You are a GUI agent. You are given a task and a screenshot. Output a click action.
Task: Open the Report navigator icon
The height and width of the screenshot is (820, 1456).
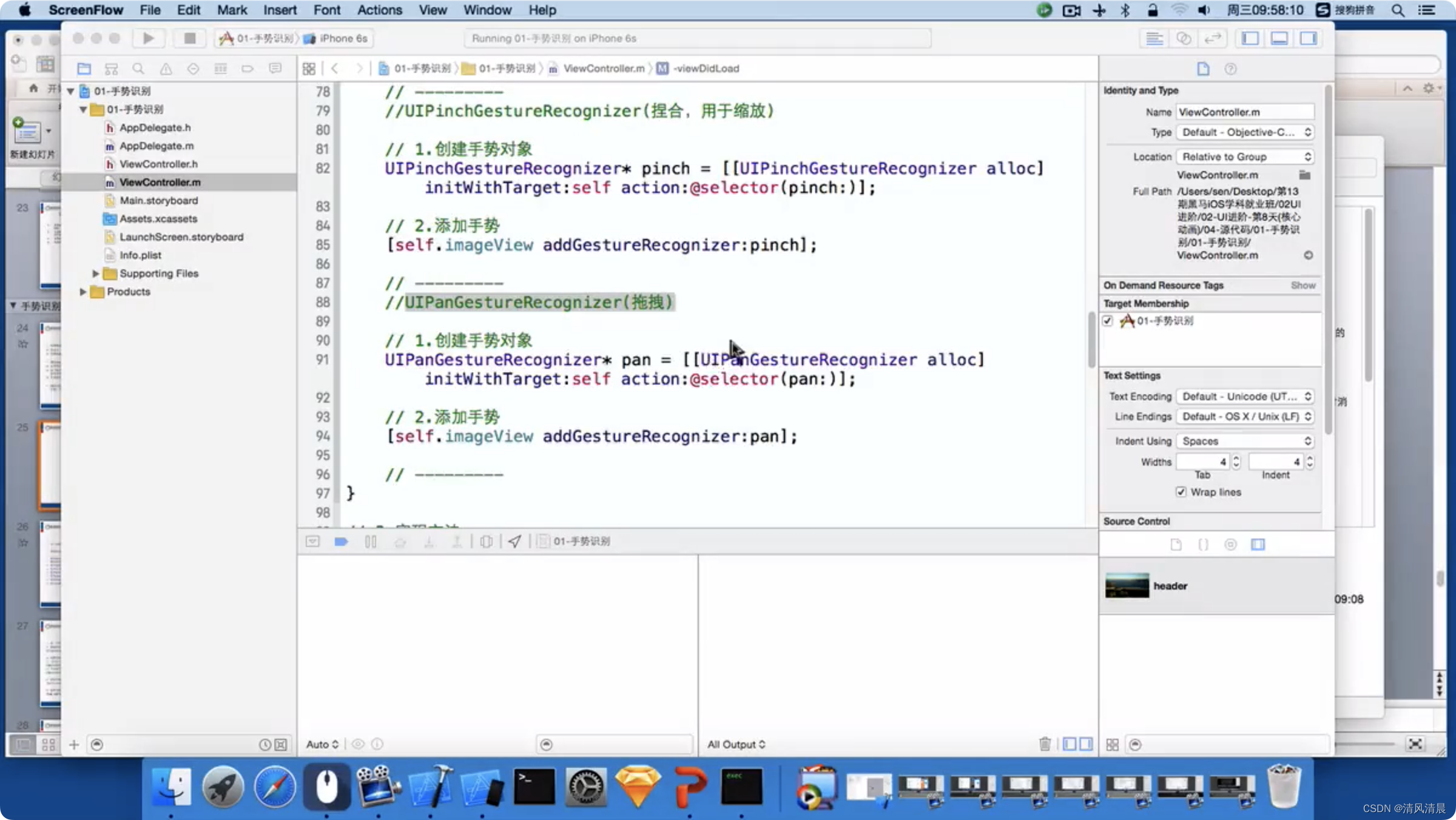pyautogui.click(x=275, y=69)
